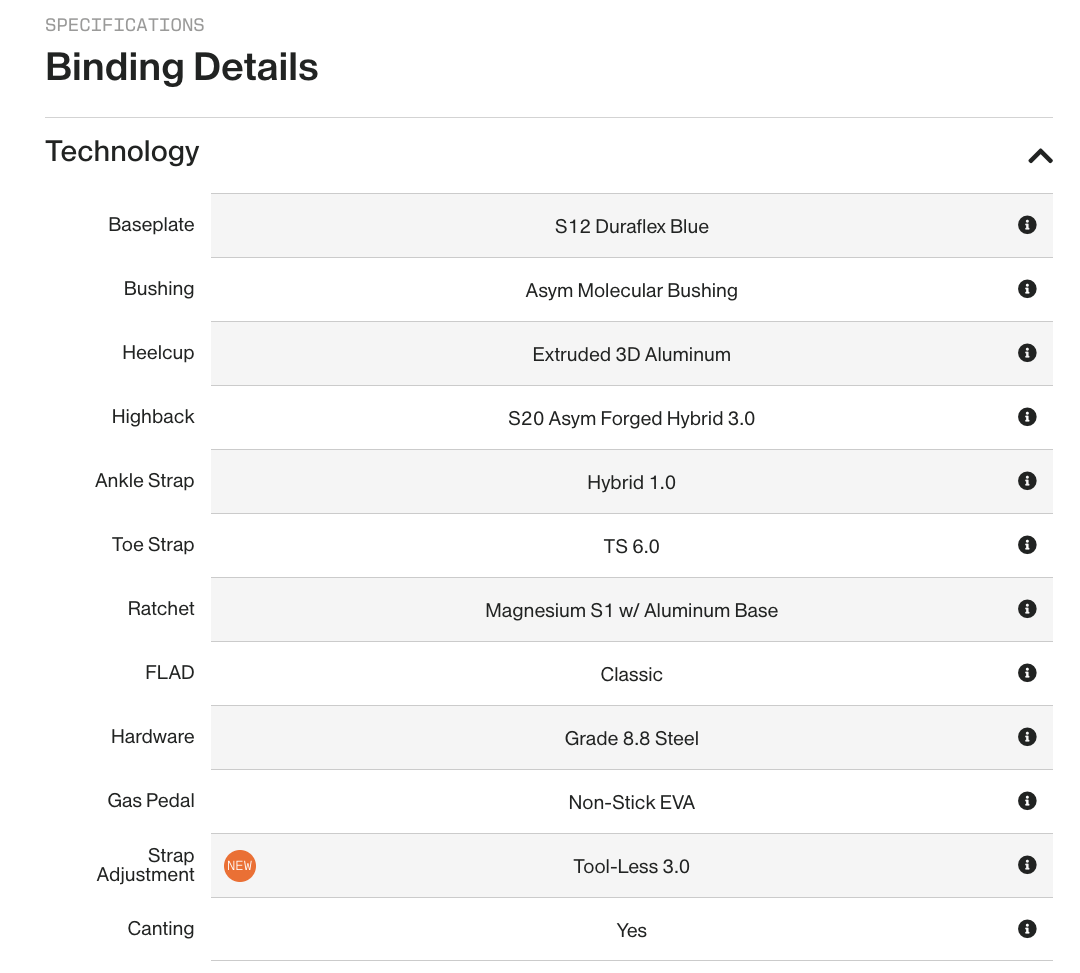Click info icon for Asym Molecular Bushing

click(x=1026, y=289)
